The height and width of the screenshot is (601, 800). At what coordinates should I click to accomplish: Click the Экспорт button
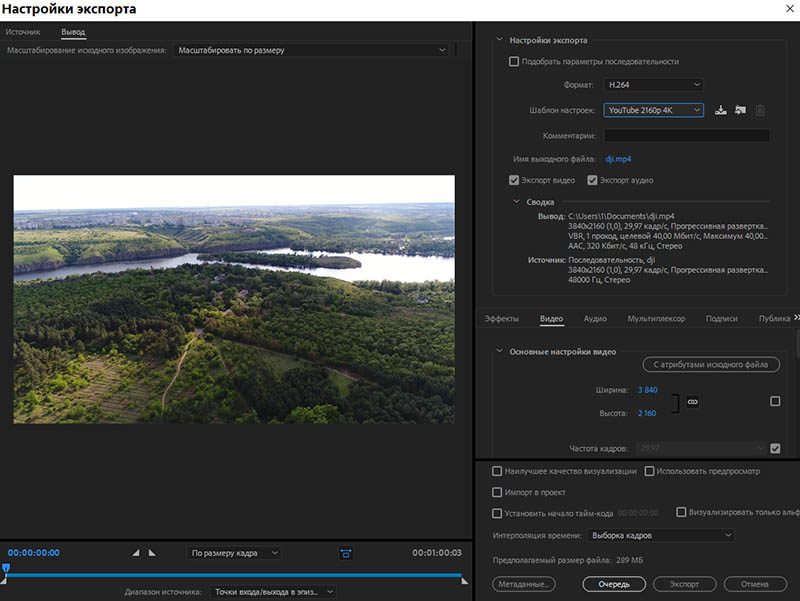685,584
